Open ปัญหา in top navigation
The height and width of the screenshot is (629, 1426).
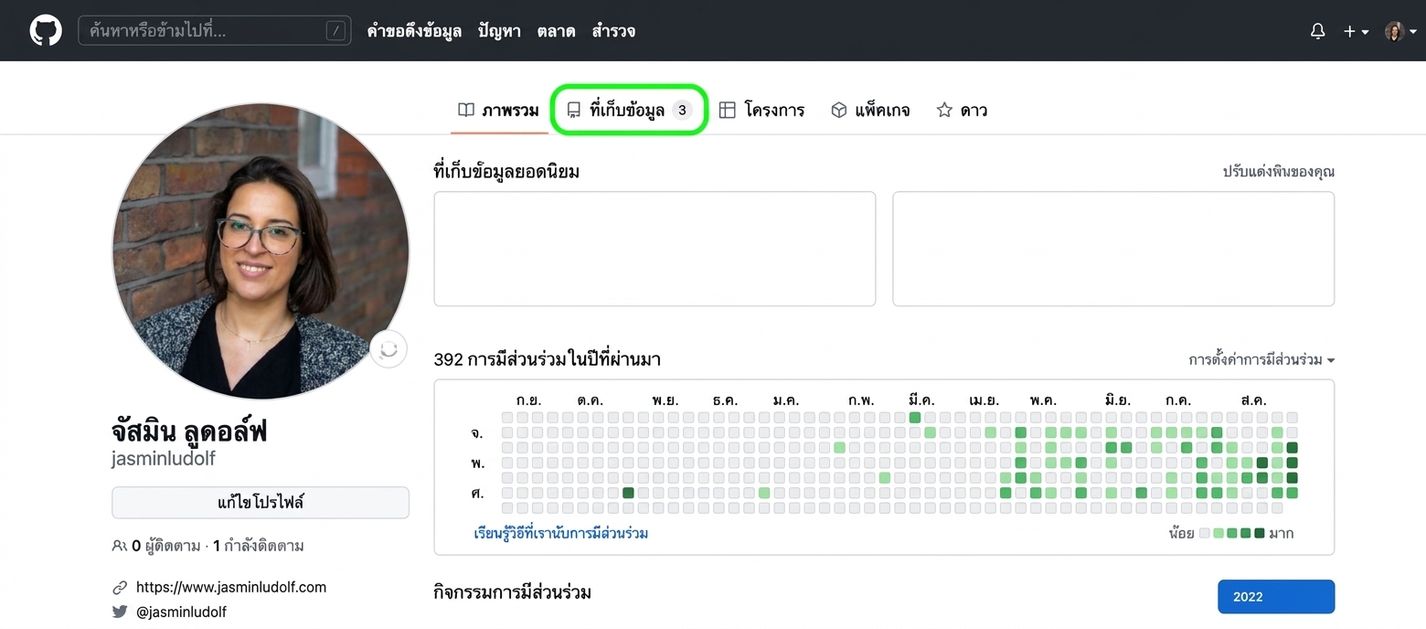pos(499,31)
